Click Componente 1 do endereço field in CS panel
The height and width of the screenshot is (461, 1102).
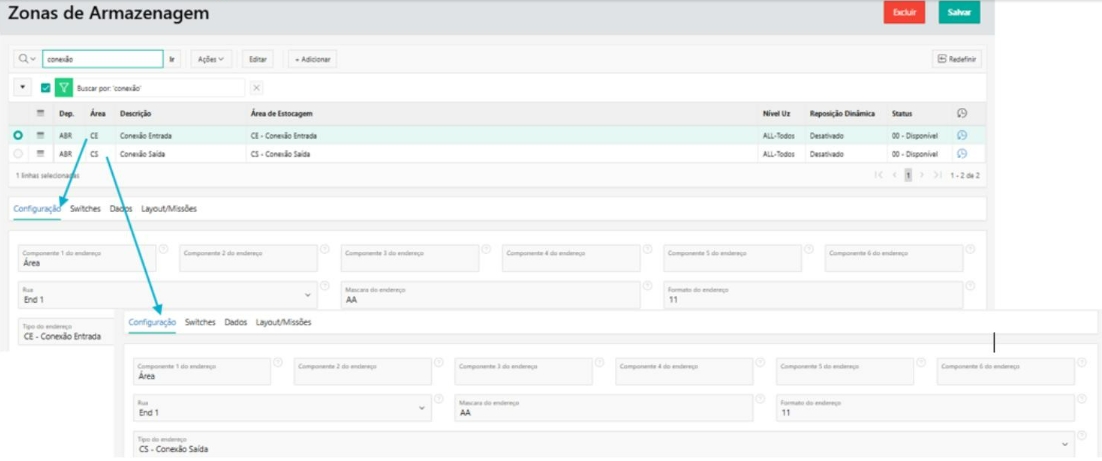point(202,371)
